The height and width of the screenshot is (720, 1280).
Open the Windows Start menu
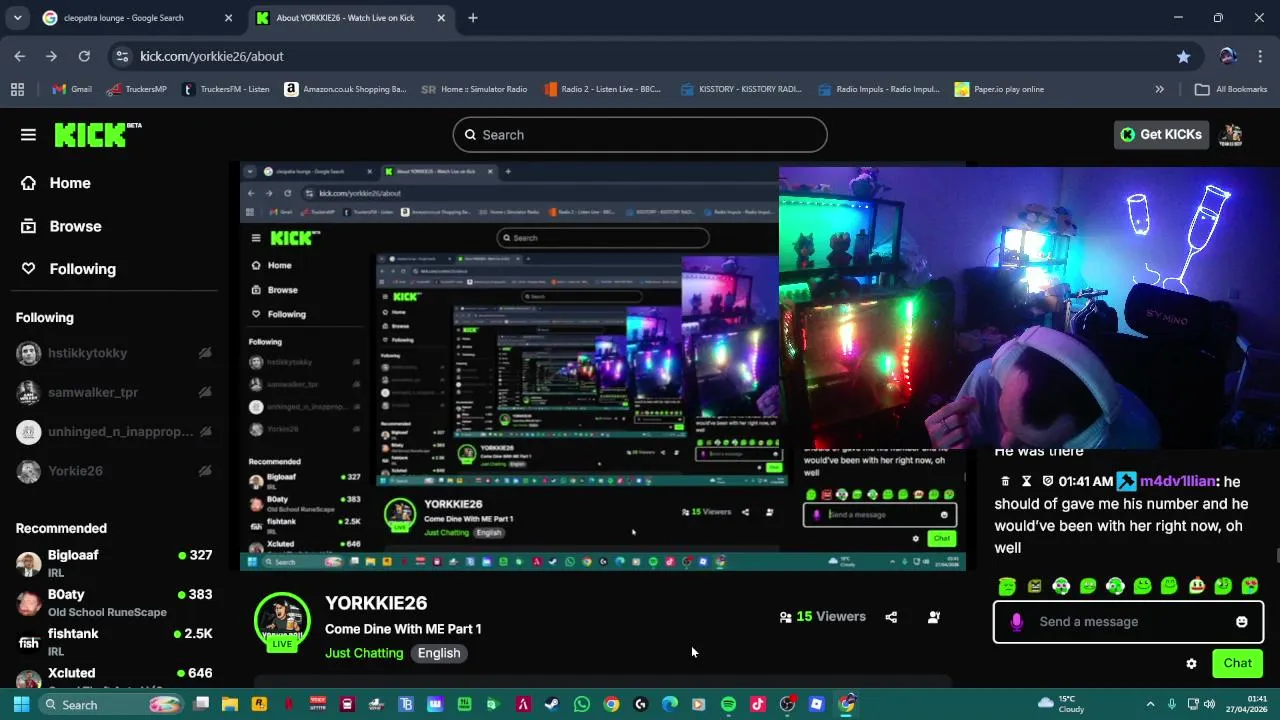(21, 704)
